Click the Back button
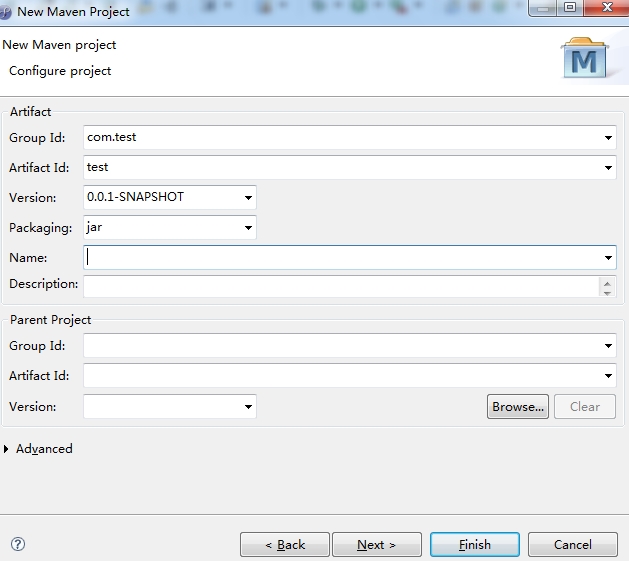 click(x=285, y=545)
